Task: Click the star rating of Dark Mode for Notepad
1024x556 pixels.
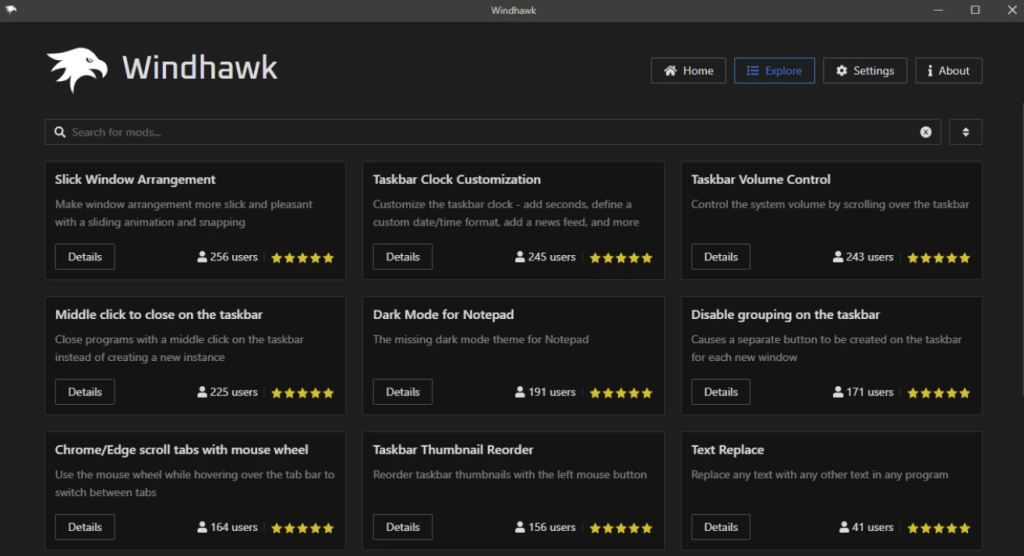Action: point(620,393)
